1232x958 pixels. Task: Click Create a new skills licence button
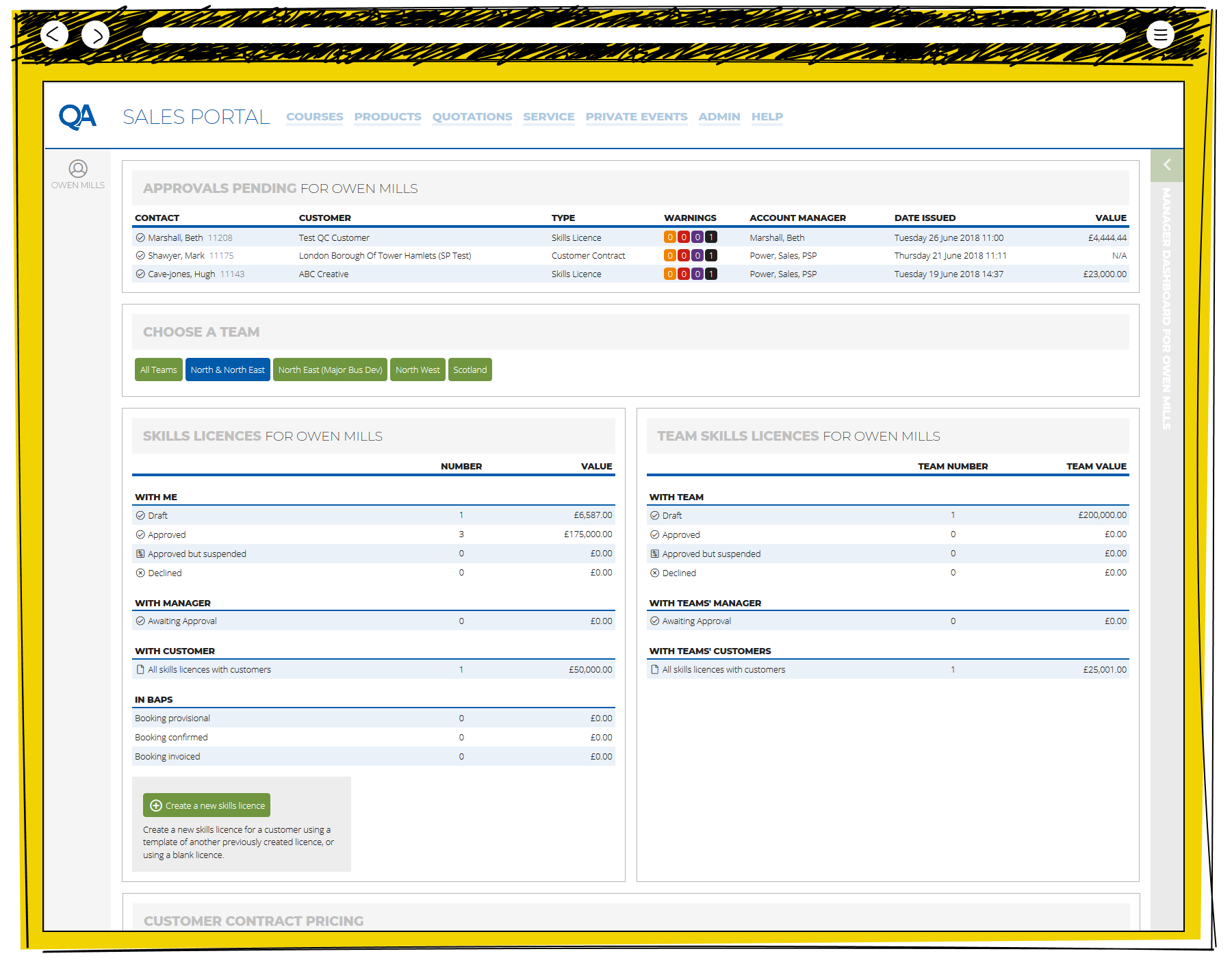pos(207,805)
